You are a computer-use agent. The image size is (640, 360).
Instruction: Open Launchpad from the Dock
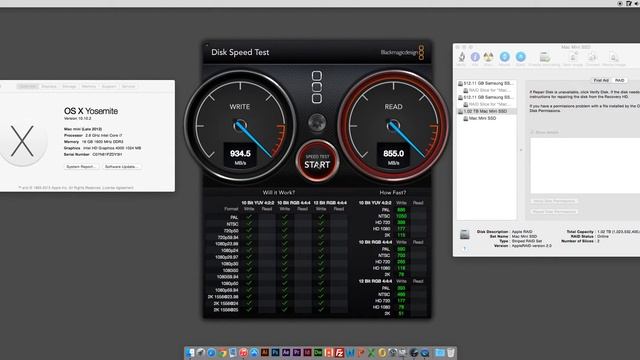[201, 353]
